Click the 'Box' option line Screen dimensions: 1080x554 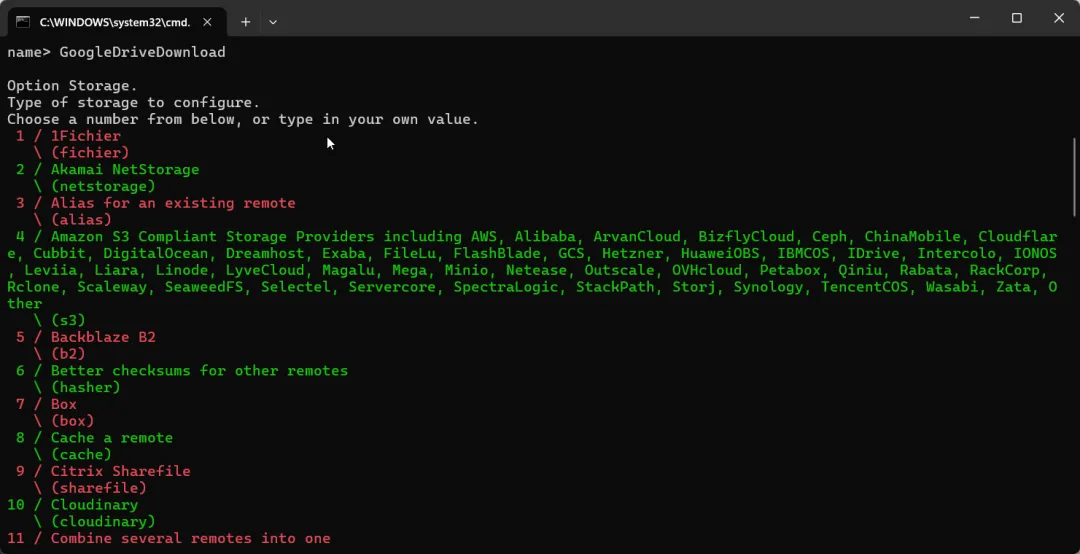[45, 404]
